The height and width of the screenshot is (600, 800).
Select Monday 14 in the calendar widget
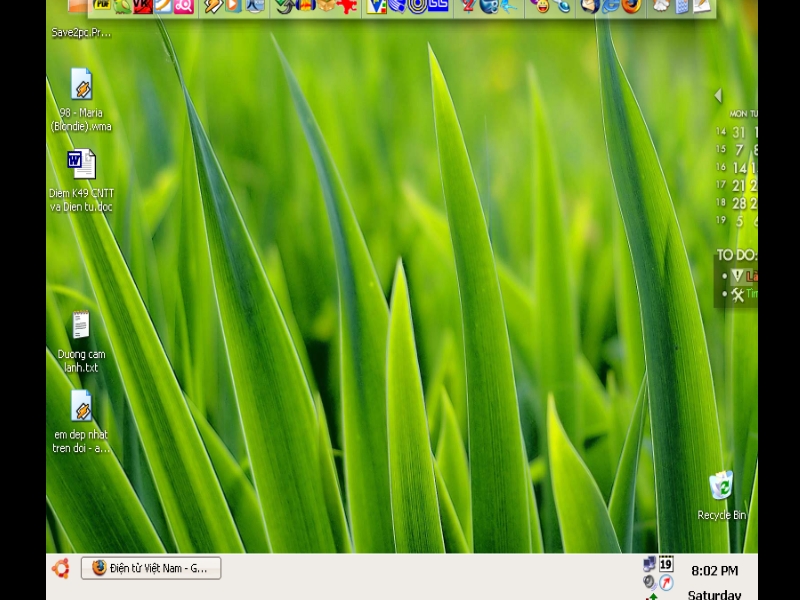click(x=739, y=168)
